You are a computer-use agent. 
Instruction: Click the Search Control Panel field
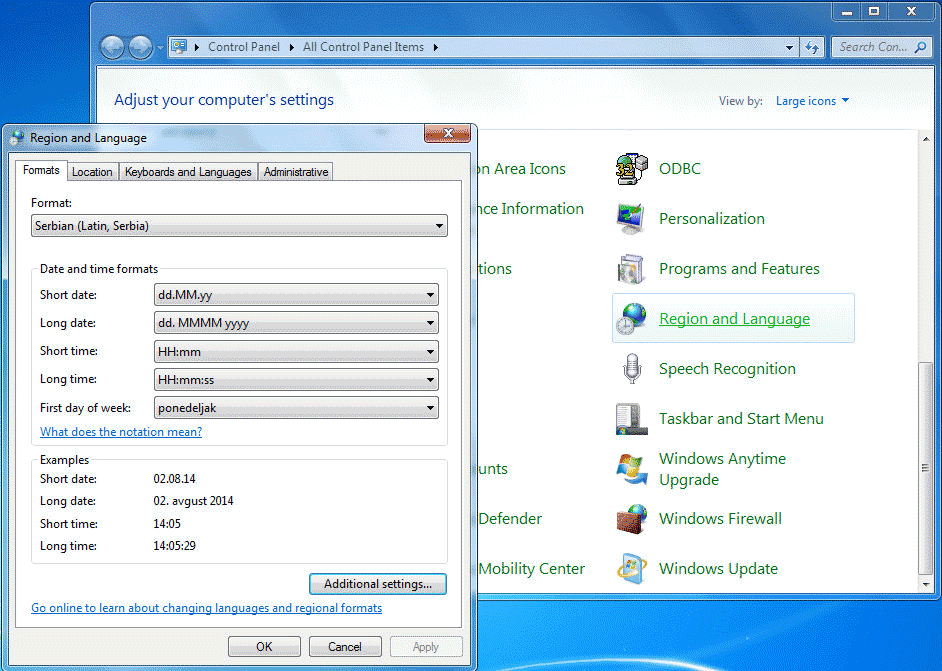pyautogui.click(x=872, y=47)
